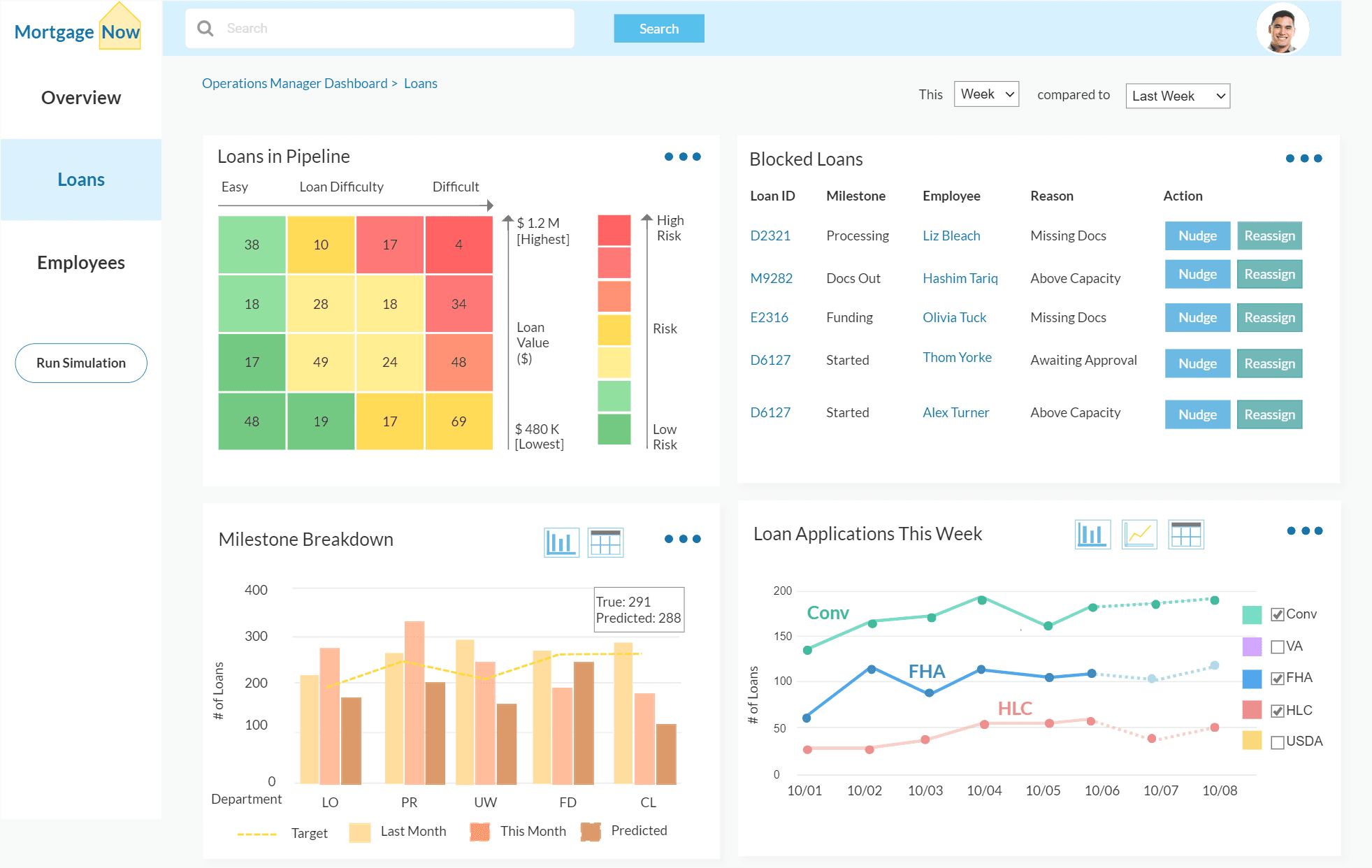Click bar chart view icon in Milestone Breakdown
This screenshot has width=1372, height=868.
pyautogui.click(x=561, y=542)
